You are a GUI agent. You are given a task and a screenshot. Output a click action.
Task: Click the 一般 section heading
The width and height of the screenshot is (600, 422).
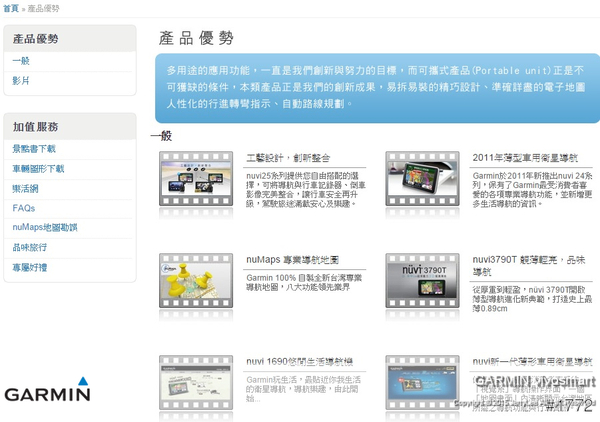(161, 136)
